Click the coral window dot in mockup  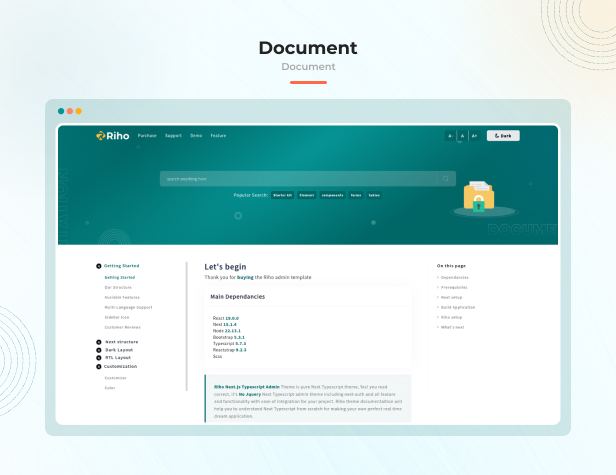(70, 111)
